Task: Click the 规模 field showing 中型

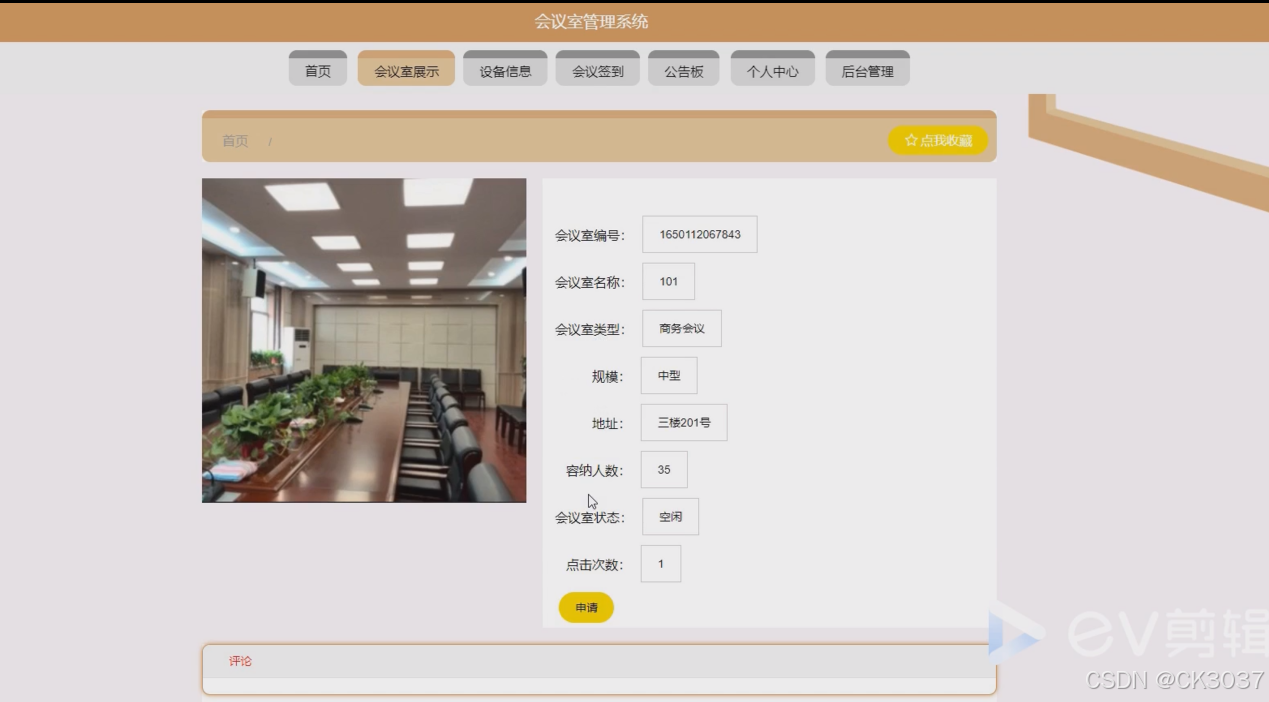Action: click(x=669, y=375)
